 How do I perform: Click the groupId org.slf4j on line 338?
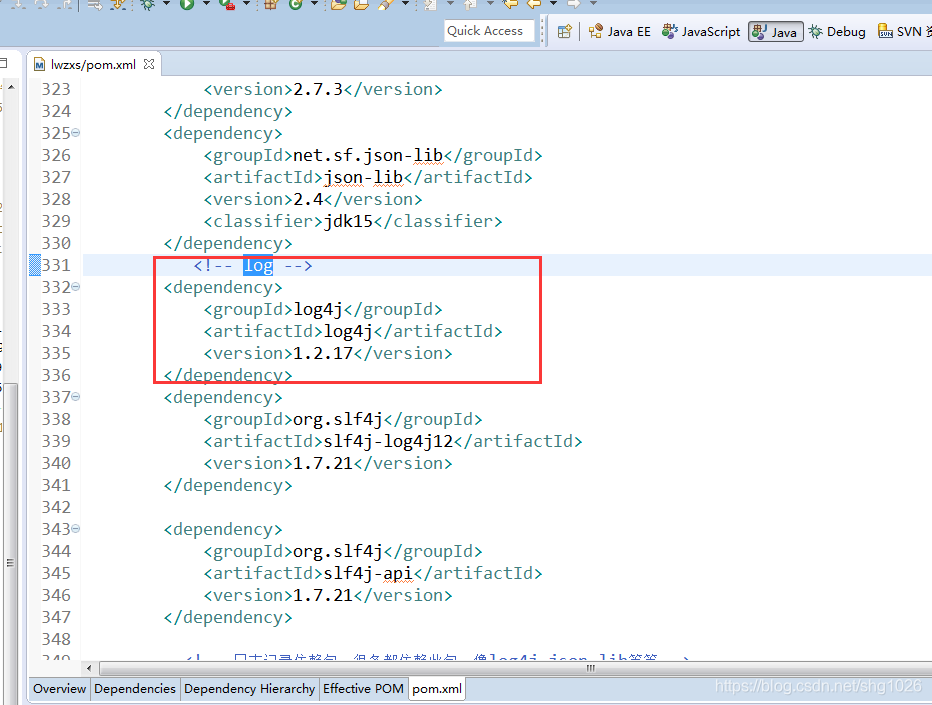pos(338,419)
